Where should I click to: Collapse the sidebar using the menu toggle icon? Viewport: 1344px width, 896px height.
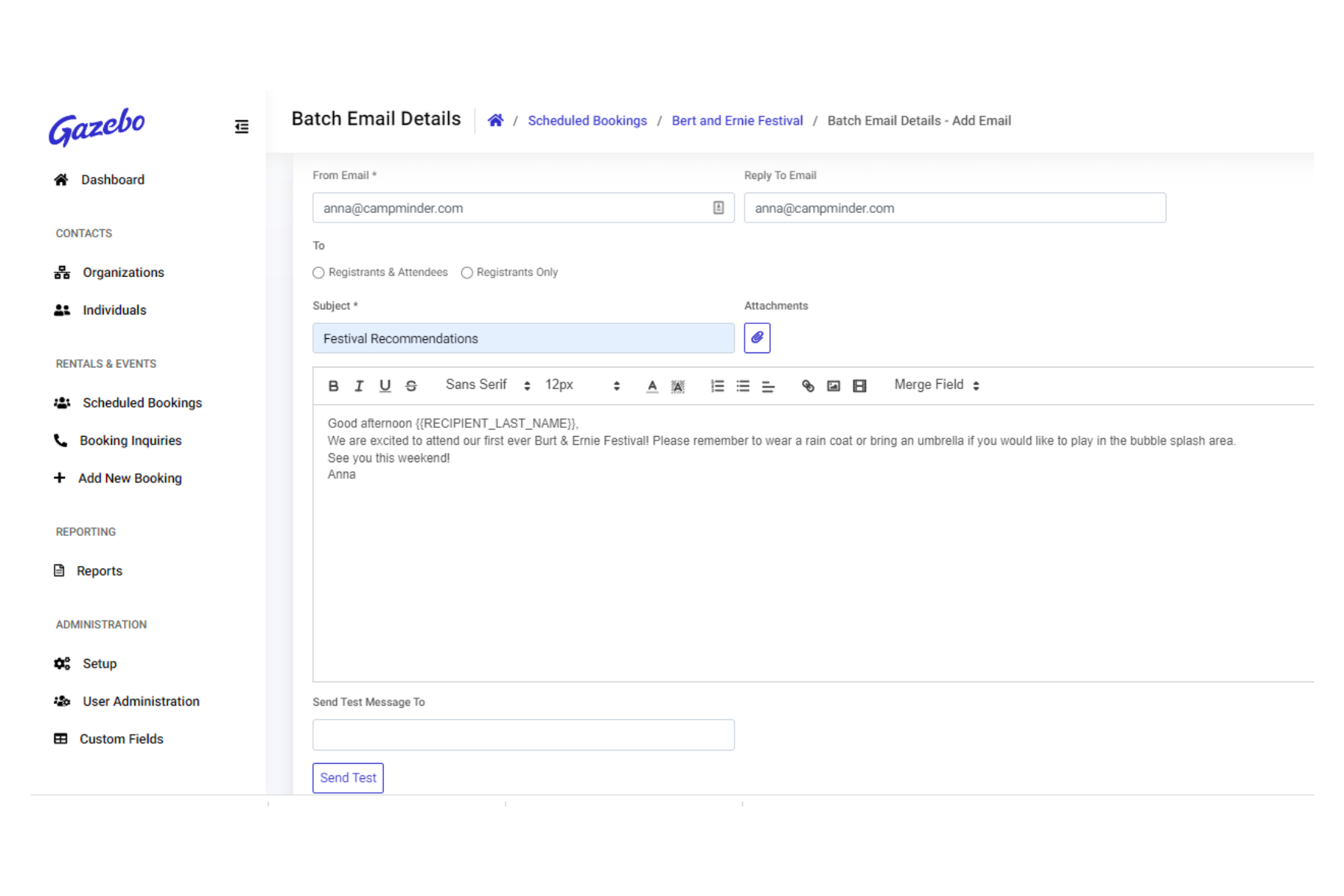(241, 127)
